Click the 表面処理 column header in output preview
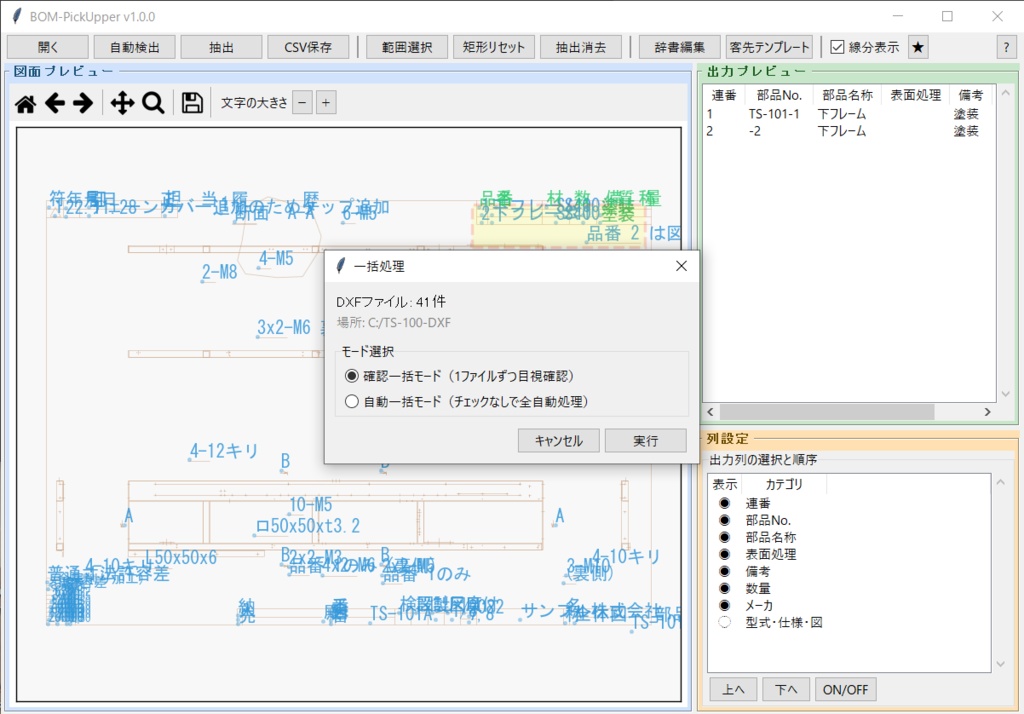 [916, 95]
